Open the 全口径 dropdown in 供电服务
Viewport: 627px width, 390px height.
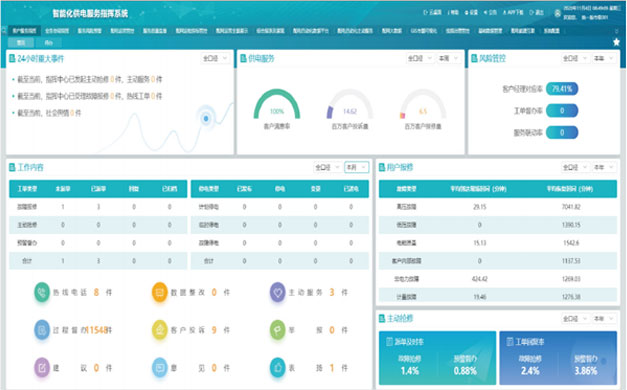click(420, 58)
